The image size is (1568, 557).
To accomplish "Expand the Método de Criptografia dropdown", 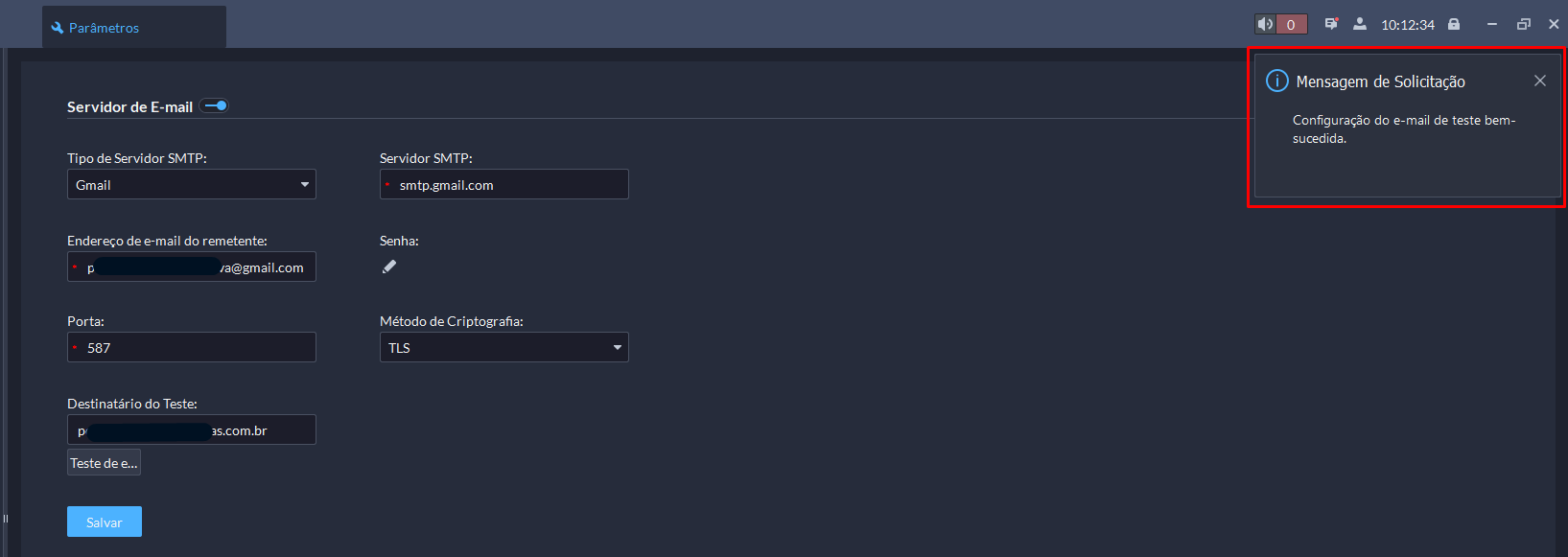I will [504, 347].
